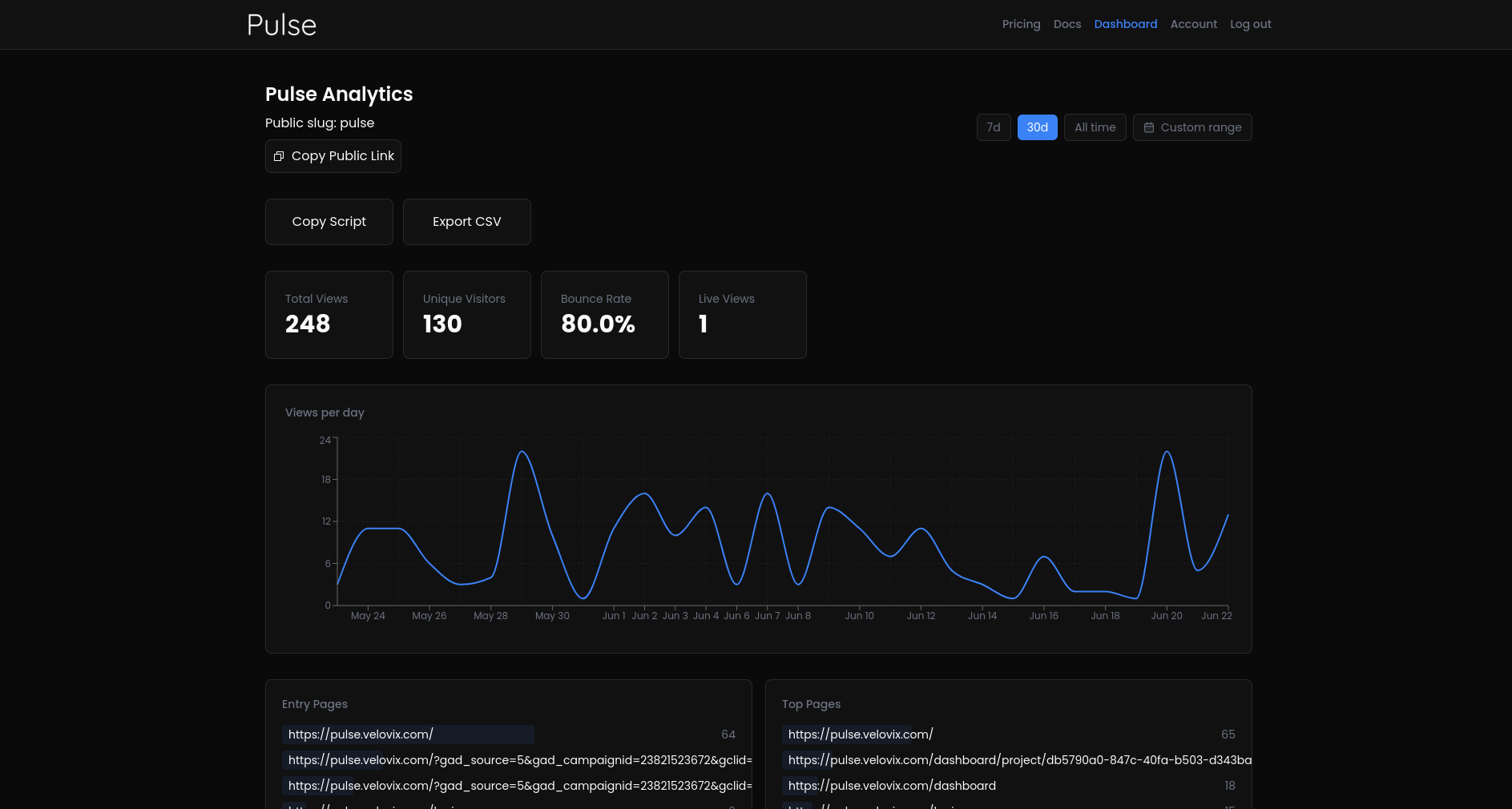The image size is (1512, 809).
Task: Select the Total Views card showing 248
Action: tap(329, 315)
